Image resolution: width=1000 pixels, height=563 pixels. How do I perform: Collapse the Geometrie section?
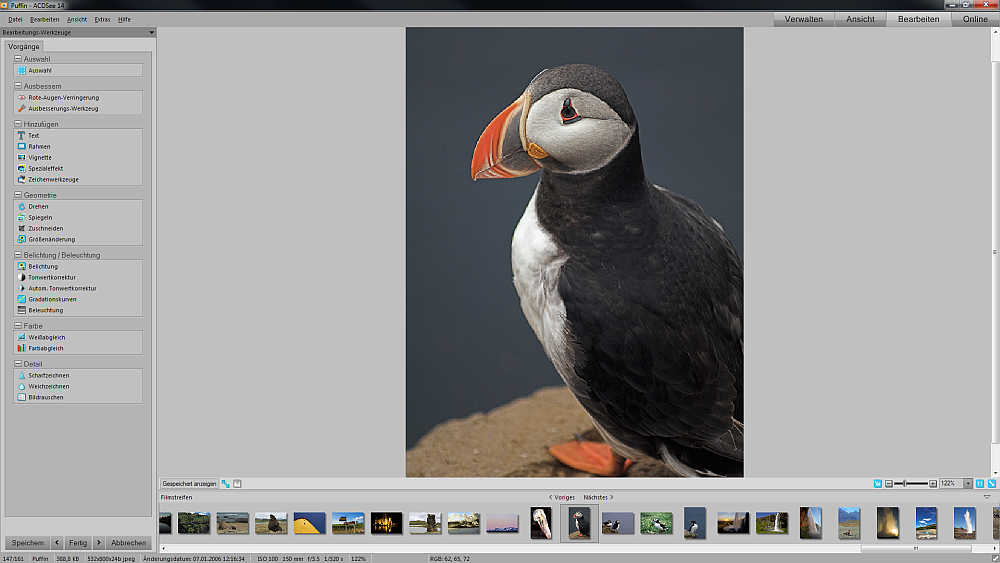[18, 195]
